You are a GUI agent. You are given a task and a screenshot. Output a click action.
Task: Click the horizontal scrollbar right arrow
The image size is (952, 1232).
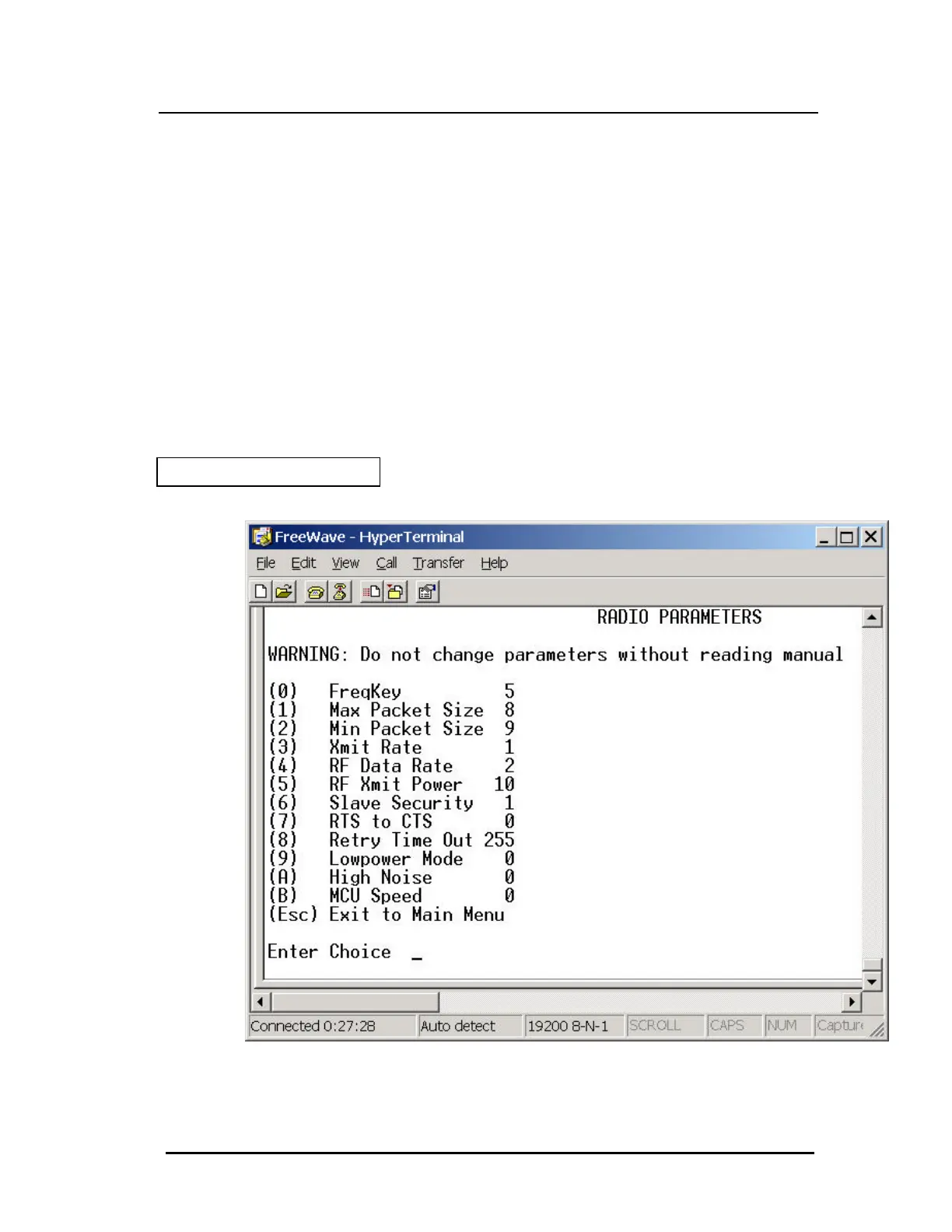tap(852, 1002)
